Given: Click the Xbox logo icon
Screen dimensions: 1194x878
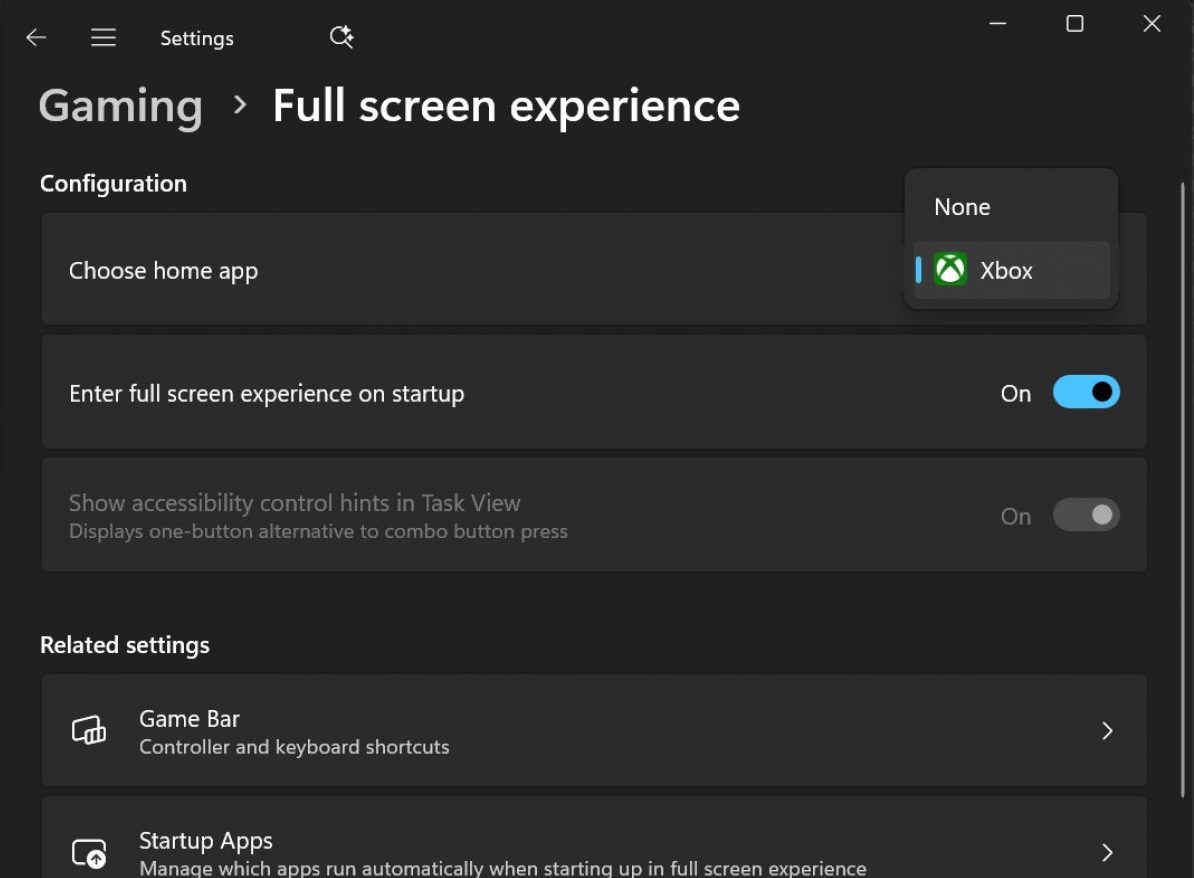Looking at the screenshot, I should tap(950, 270).
